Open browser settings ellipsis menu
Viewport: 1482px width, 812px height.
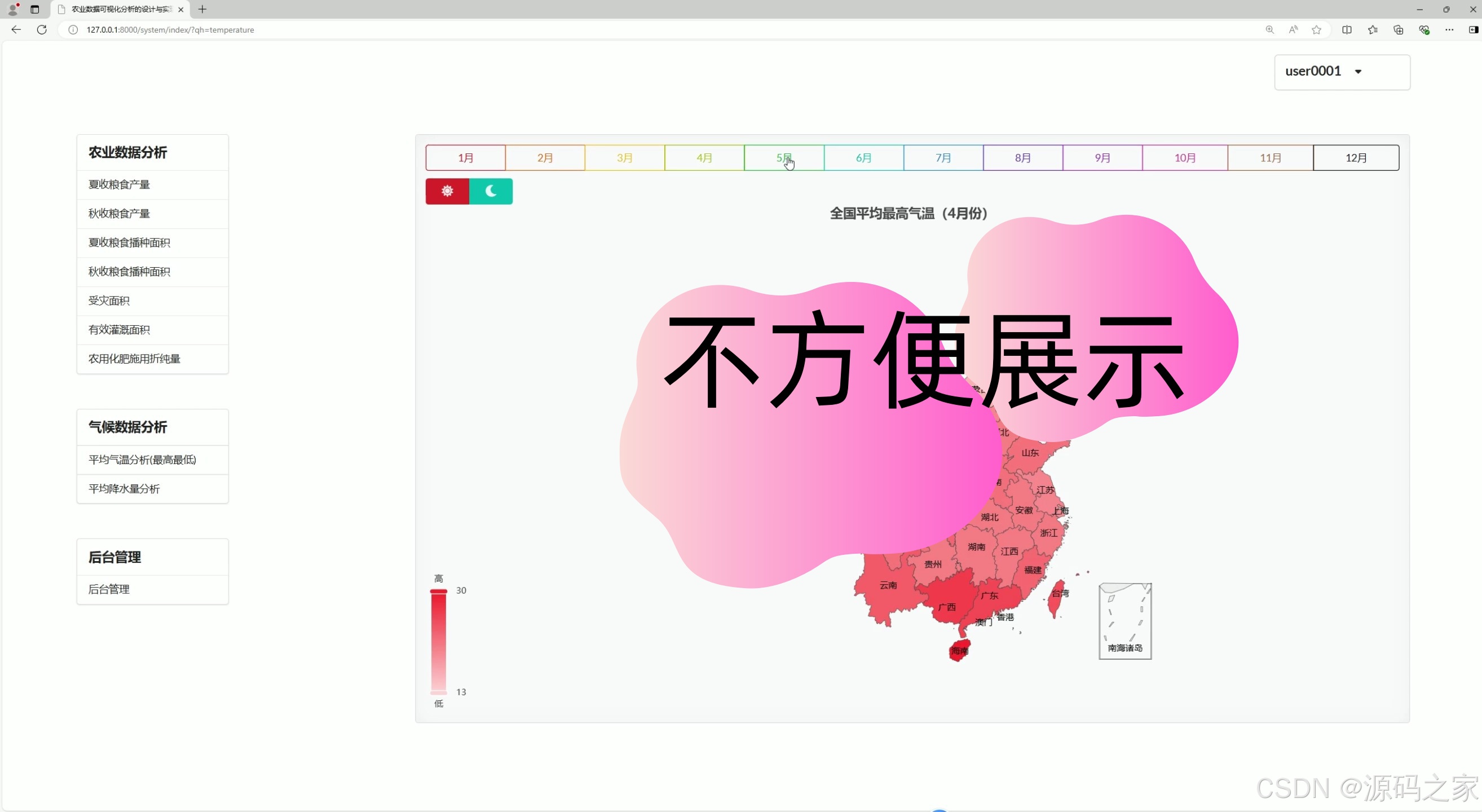click(x=1449, y=29)
